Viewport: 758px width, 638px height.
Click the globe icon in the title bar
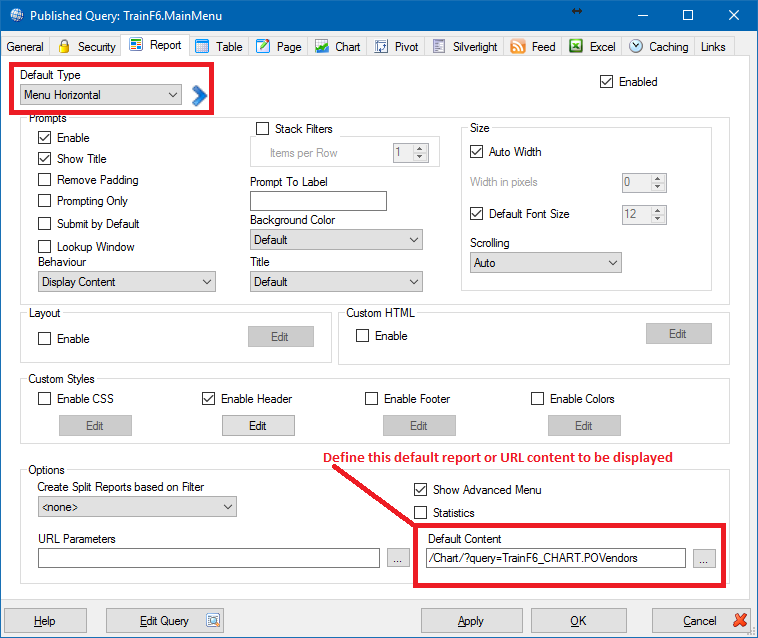click(16, 15)
